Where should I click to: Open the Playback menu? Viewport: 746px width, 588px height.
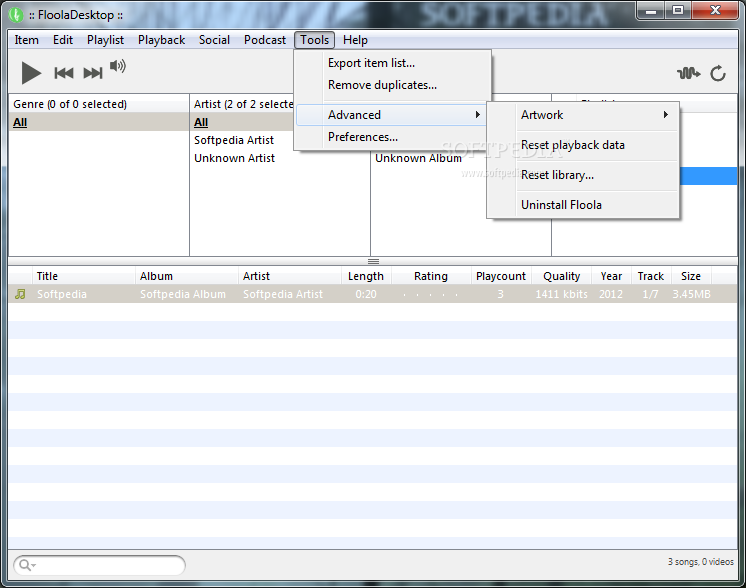(x=161, y=40)
